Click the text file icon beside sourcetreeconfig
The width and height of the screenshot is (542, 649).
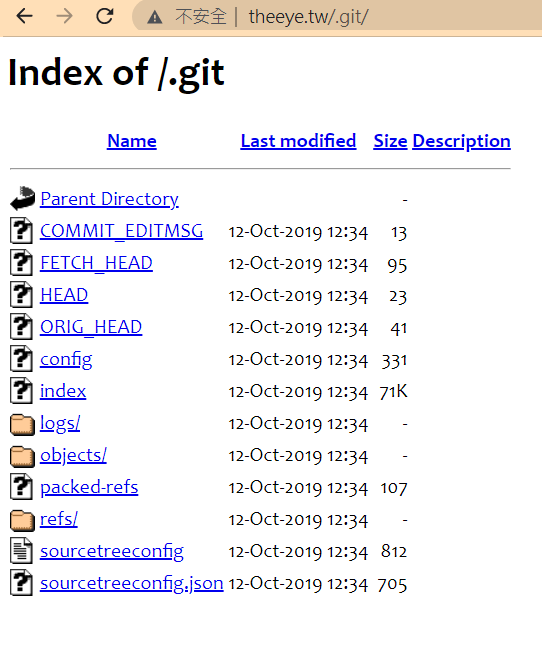pos(22,551)
